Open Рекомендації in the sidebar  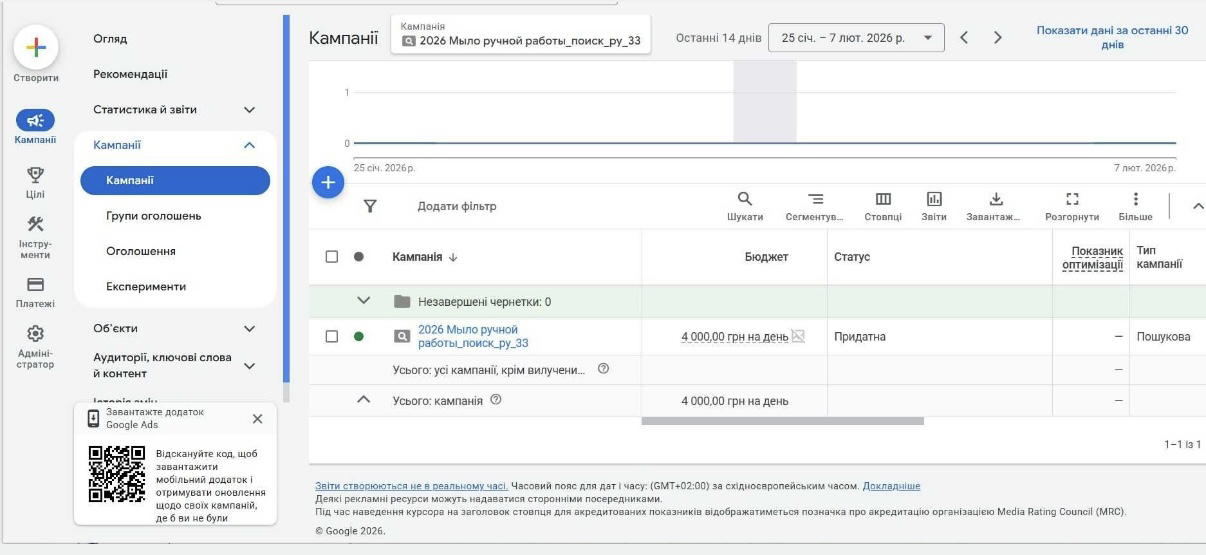point(130,74)
